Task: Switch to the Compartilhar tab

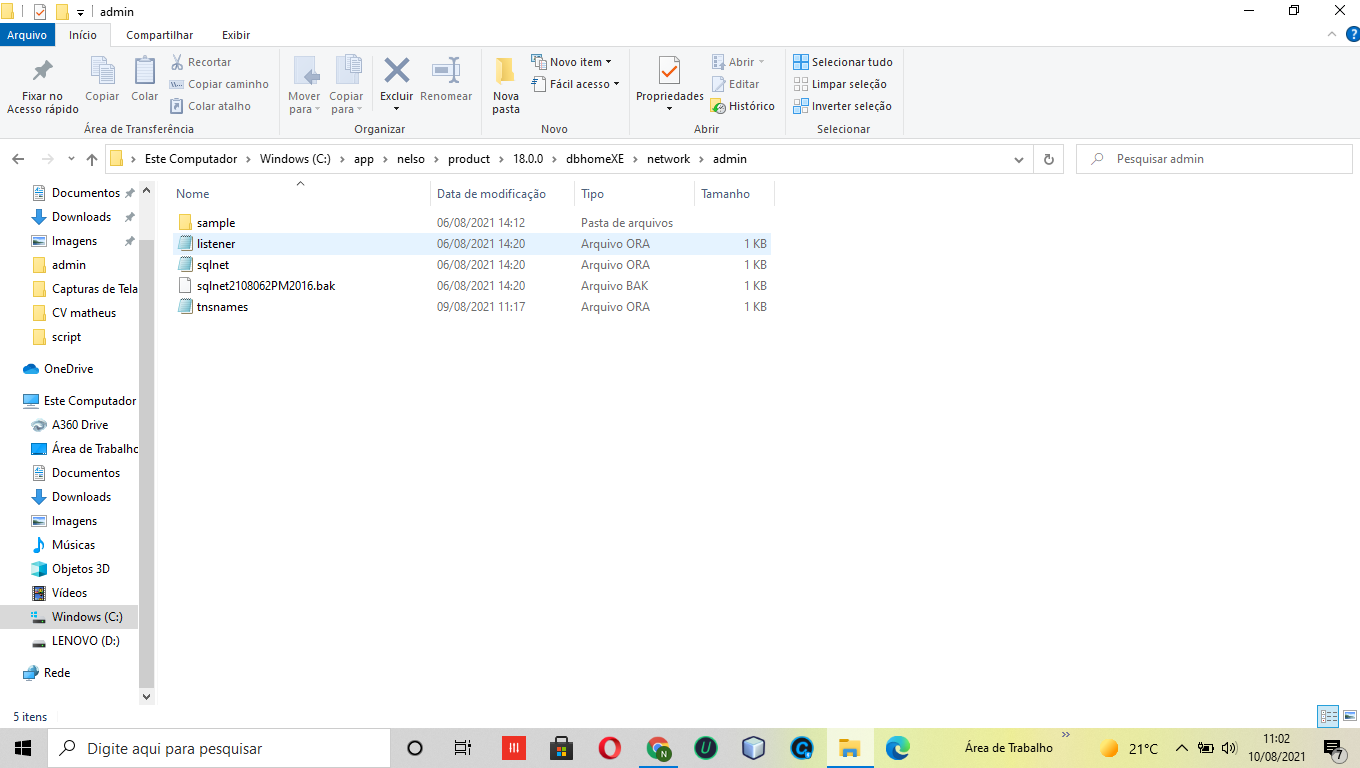Action: [x=160, y=35]
